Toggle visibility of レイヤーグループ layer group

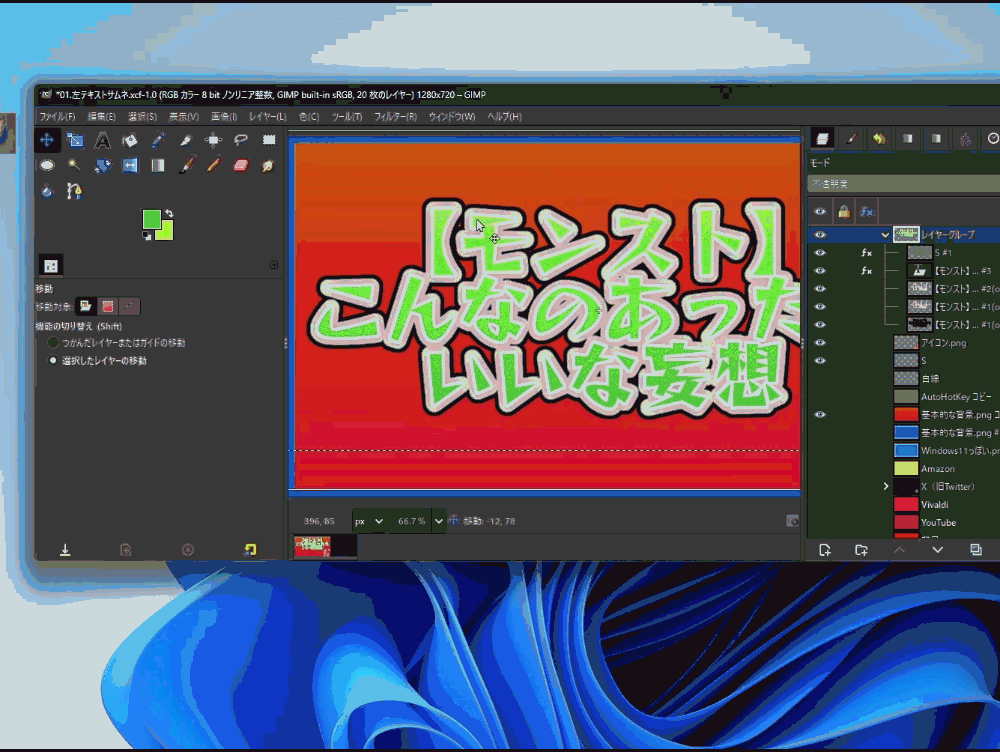pyautogui.click(x=820, y=235)
